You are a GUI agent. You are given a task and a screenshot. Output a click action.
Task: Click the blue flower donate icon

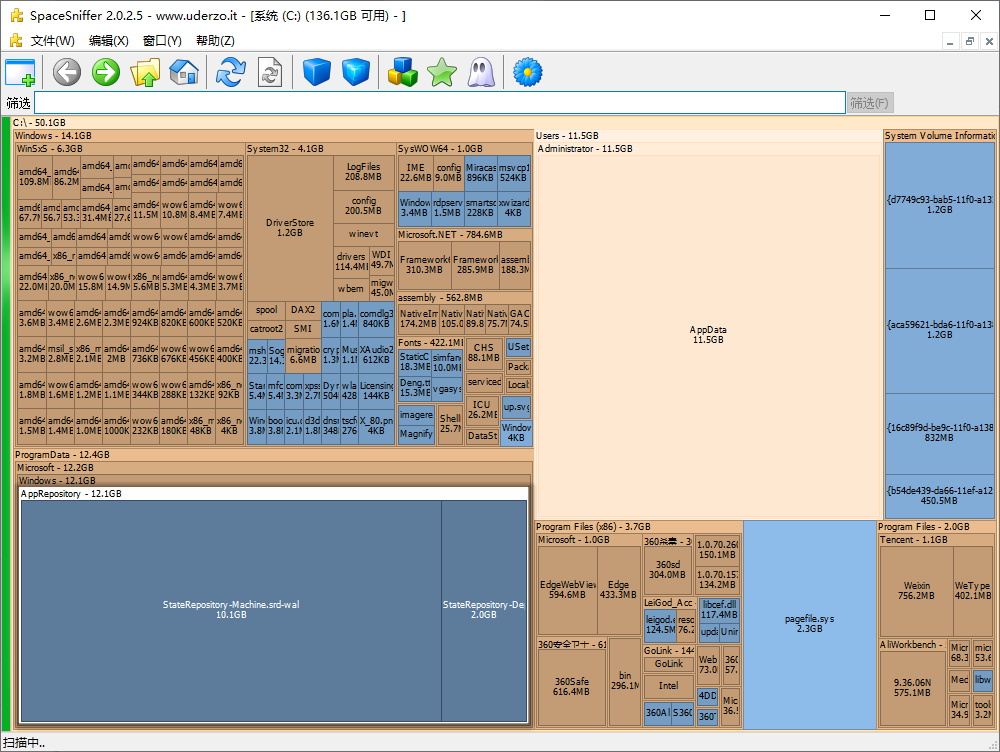point(527,72)
